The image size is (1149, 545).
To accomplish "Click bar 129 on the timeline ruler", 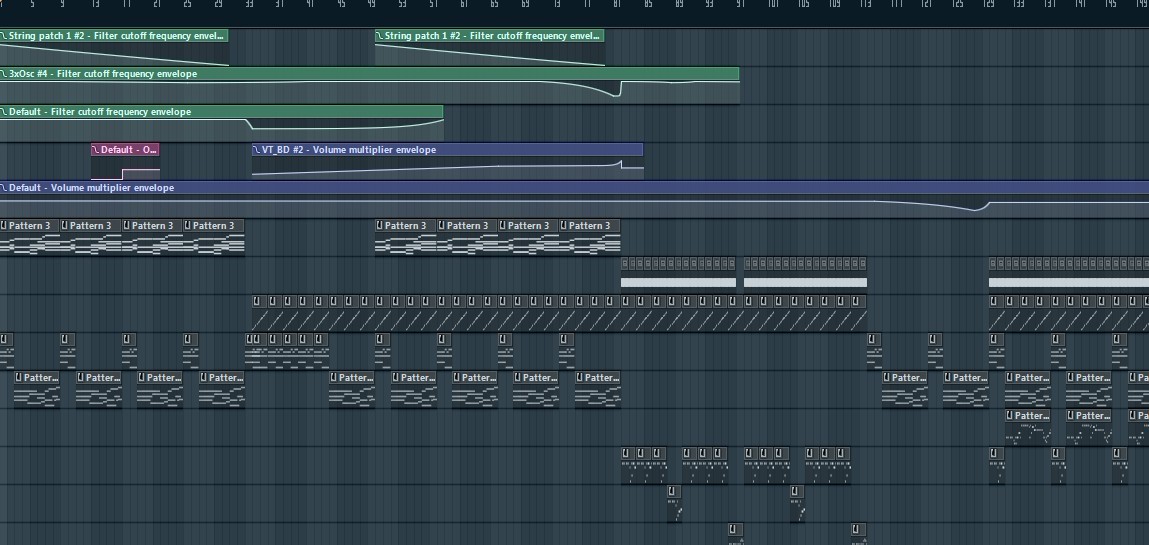I will (x=988, y=5).
